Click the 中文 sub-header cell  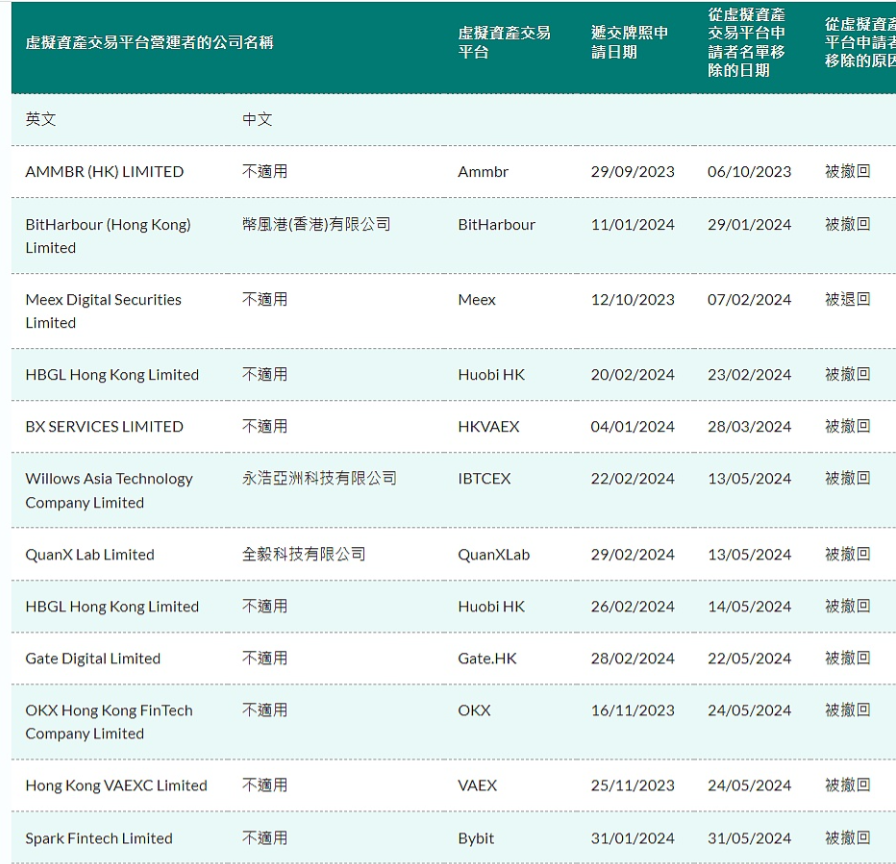(257, 120)
